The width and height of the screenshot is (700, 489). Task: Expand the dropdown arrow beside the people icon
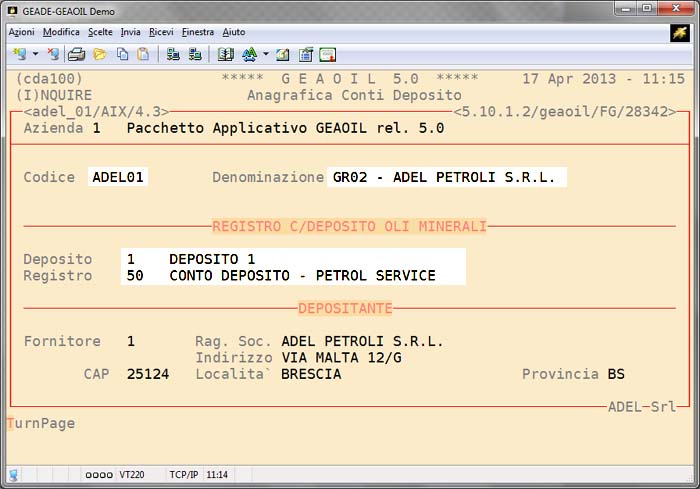pyautogui.click(x=265, y=54)
